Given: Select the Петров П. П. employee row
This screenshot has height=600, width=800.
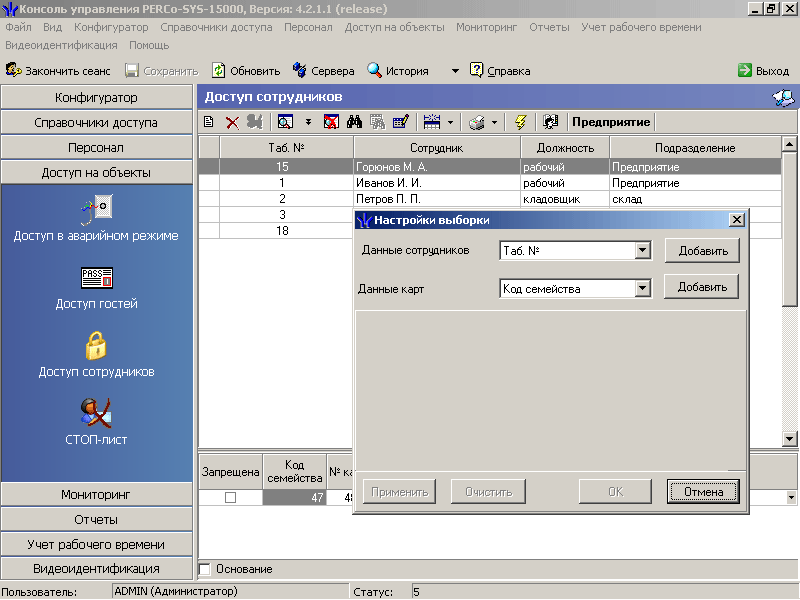Looking at the screenshot, I should coord(490,198).
